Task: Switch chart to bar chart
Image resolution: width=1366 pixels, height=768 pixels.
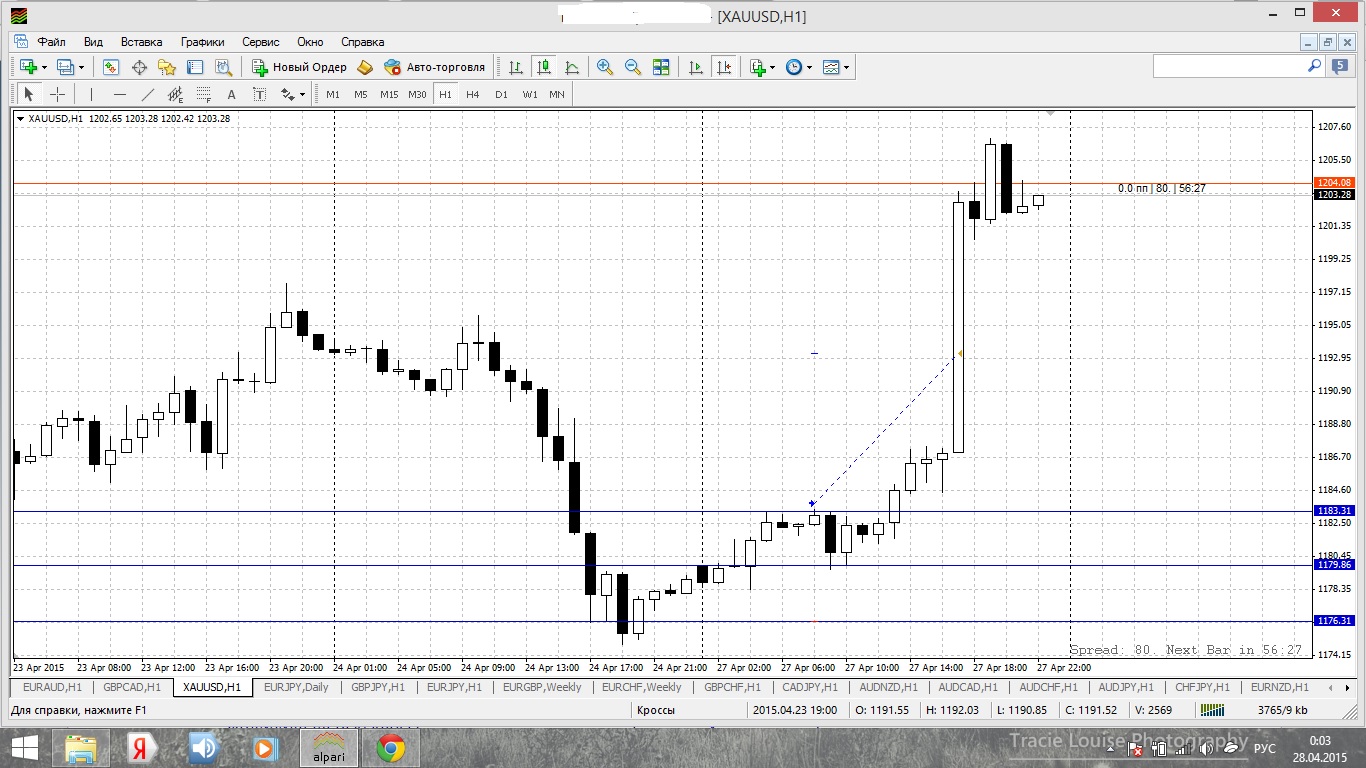Action: [x=515, y=67]
